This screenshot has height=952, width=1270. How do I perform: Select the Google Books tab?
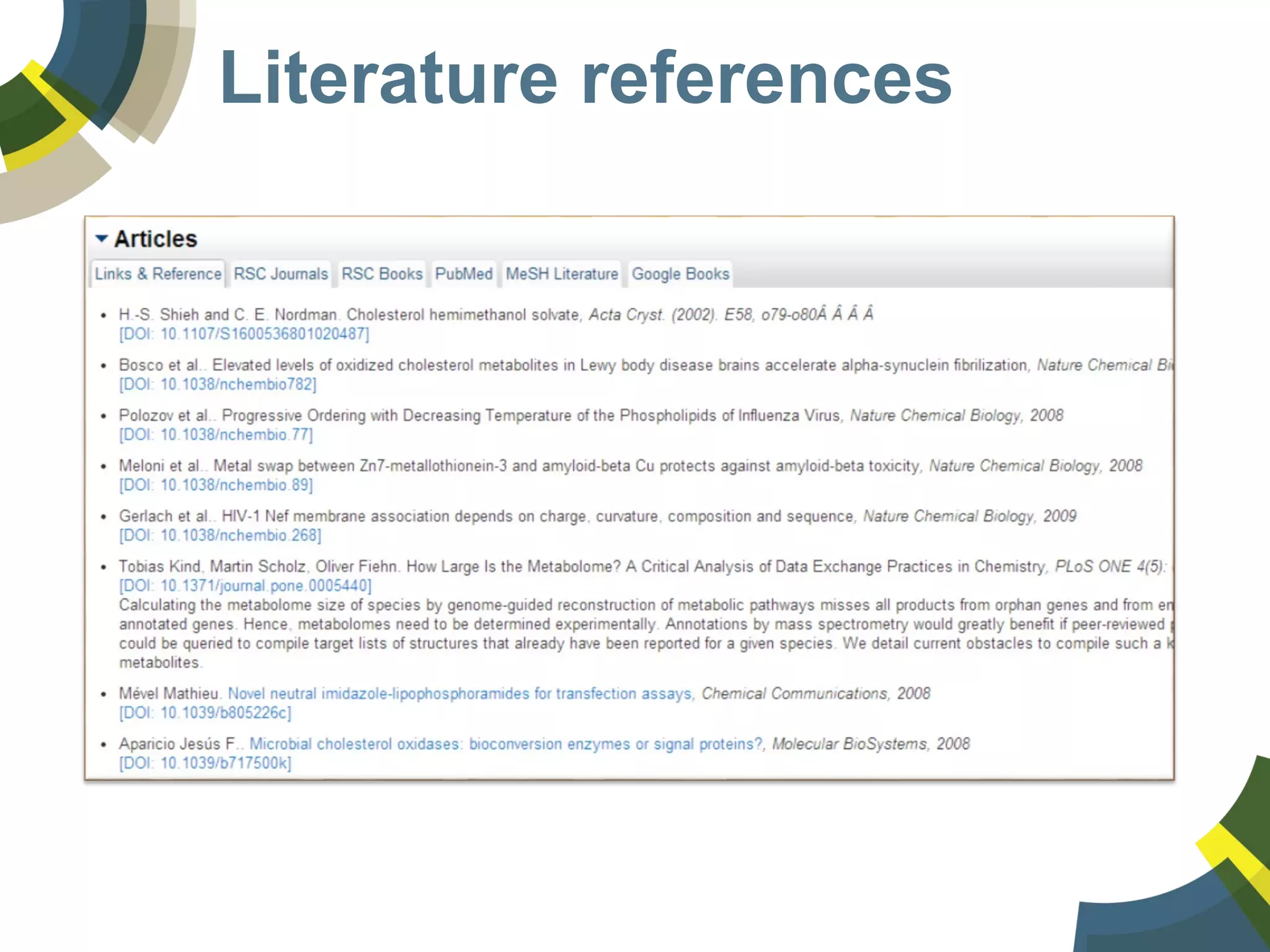tap(680, 274)
